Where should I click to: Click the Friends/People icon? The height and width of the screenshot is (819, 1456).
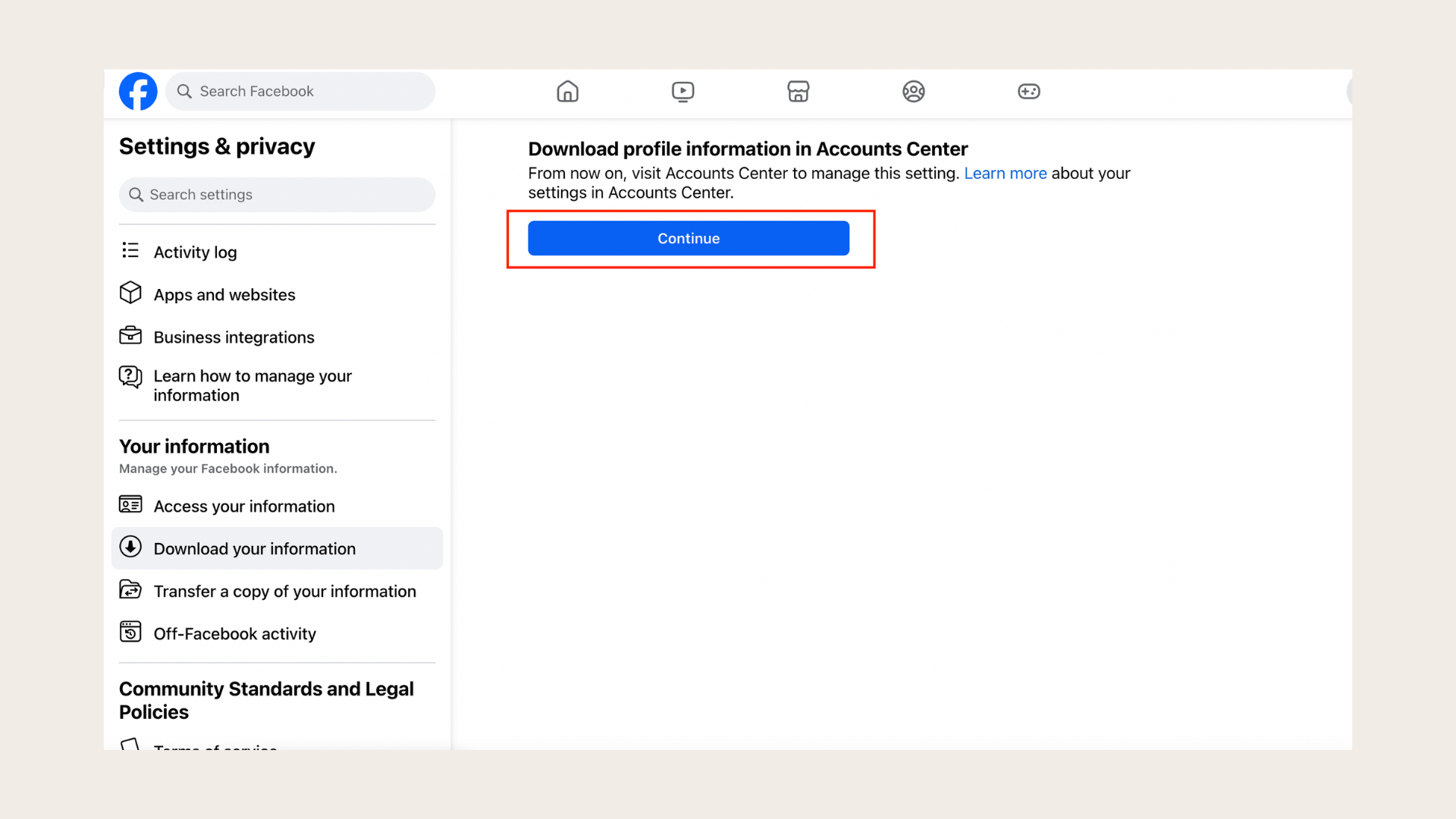[x=913, y=91]
